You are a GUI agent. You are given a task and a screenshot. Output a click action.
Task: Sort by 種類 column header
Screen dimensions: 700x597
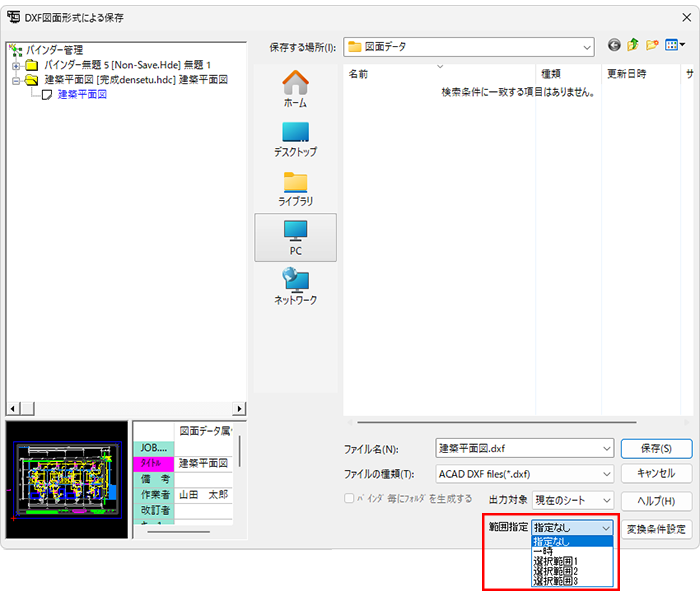(568, 74)
